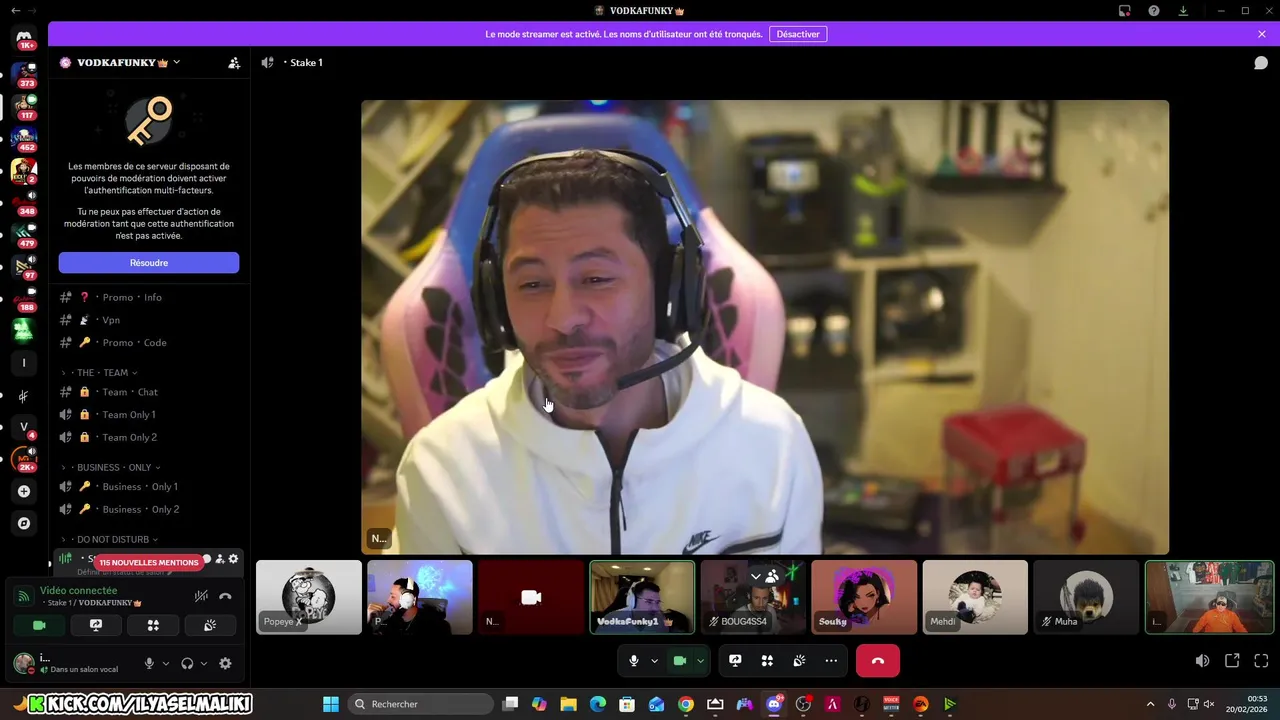Open the connection signal icon in voice panel
The width and height of the screenshot is (1280, 720).
pyautogui.click(x=24, y=597)
